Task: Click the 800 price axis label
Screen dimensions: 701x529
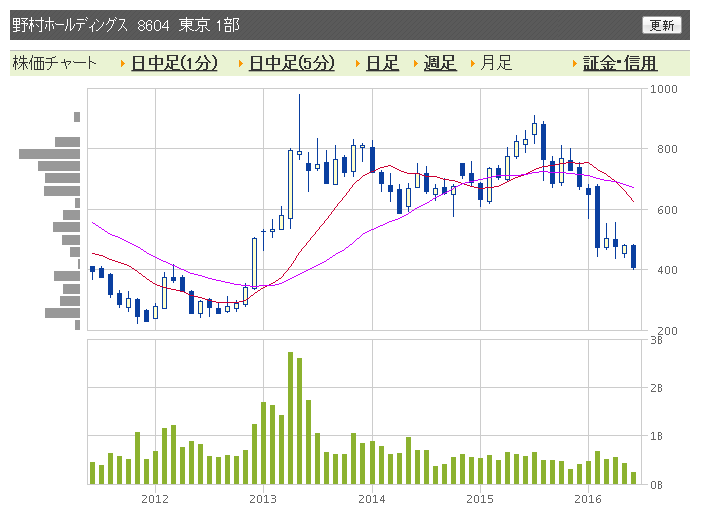Action: [x=667, y=149]
